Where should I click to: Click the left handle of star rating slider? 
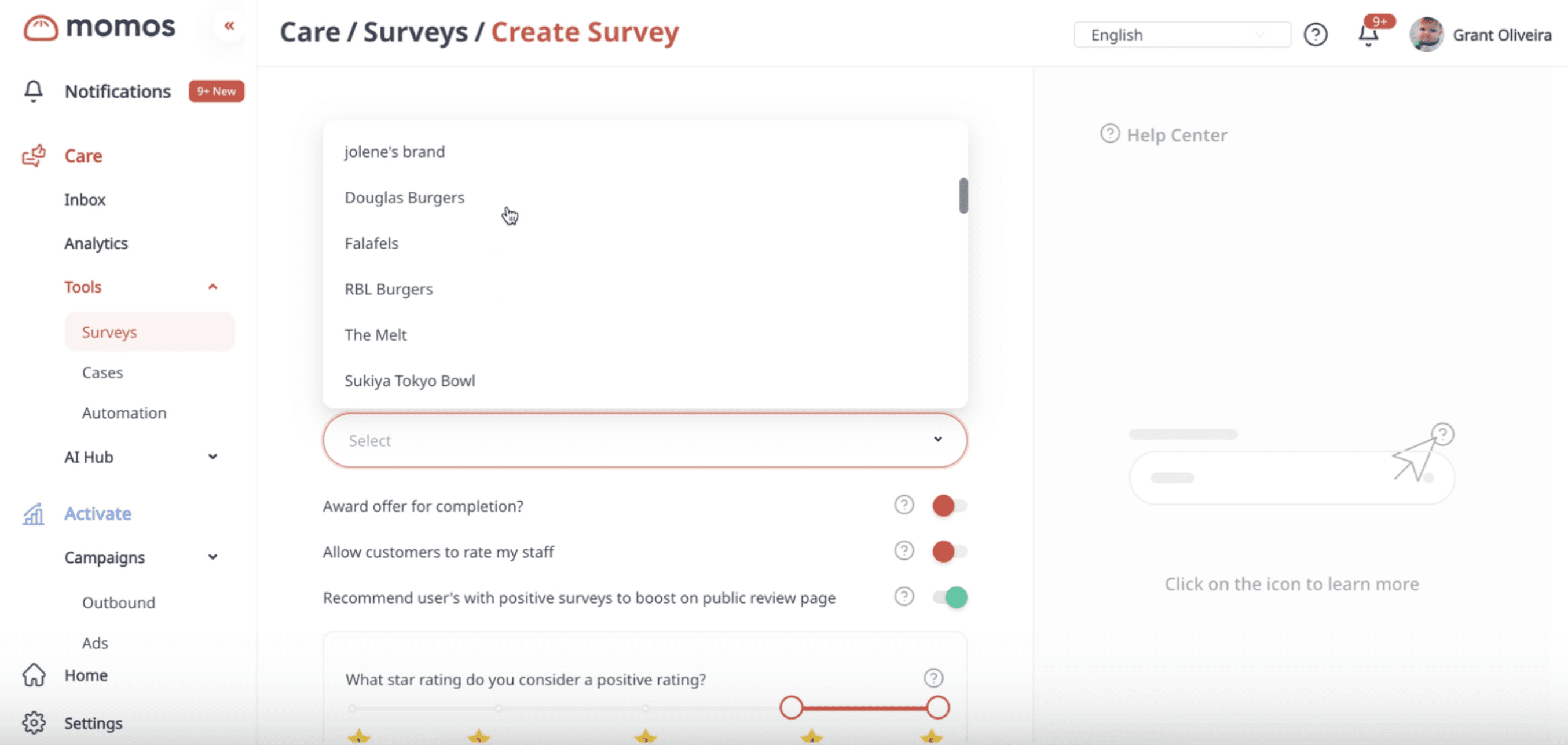tap(791, 708)
